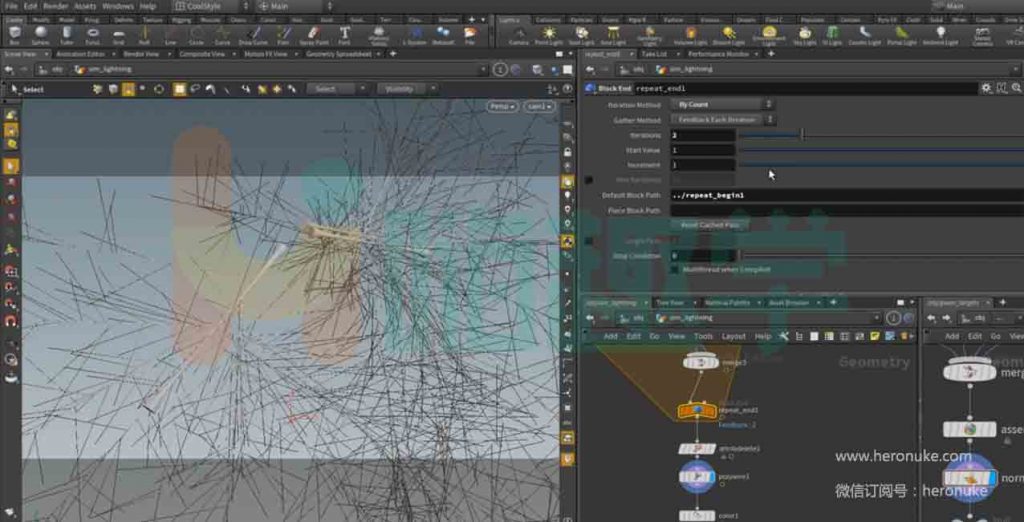
Task: Select the repeat_end1 node in network
Action: coord(697,411)
